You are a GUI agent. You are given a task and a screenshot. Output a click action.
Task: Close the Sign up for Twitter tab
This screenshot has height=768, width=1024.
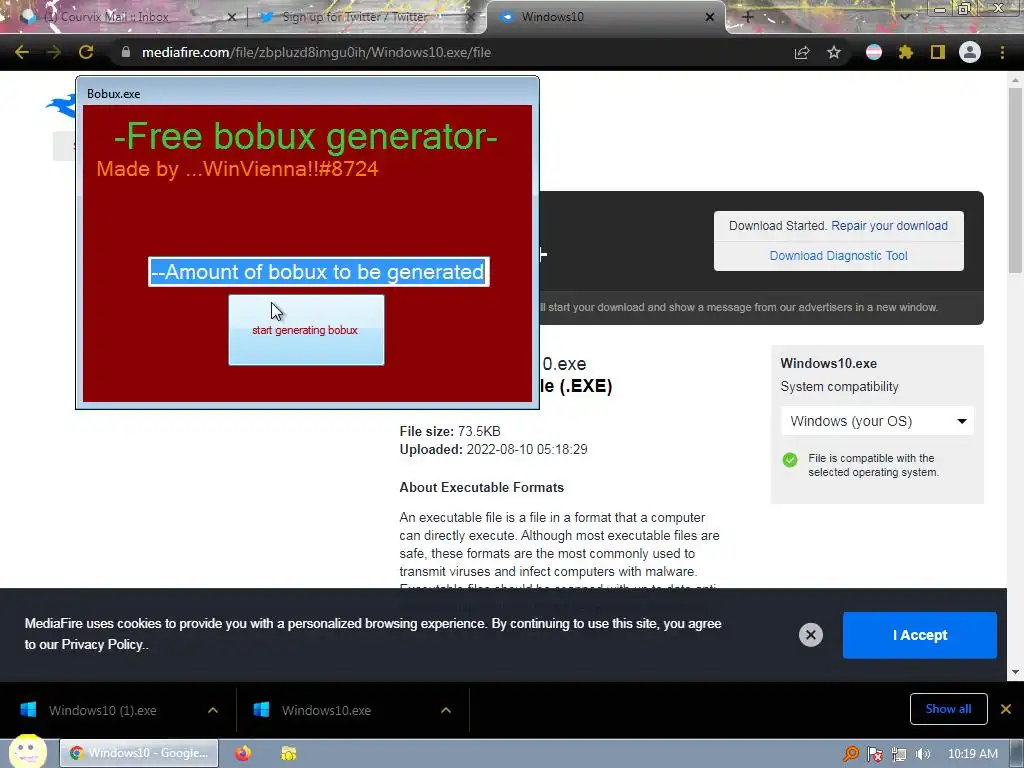[x=470, y=17]
